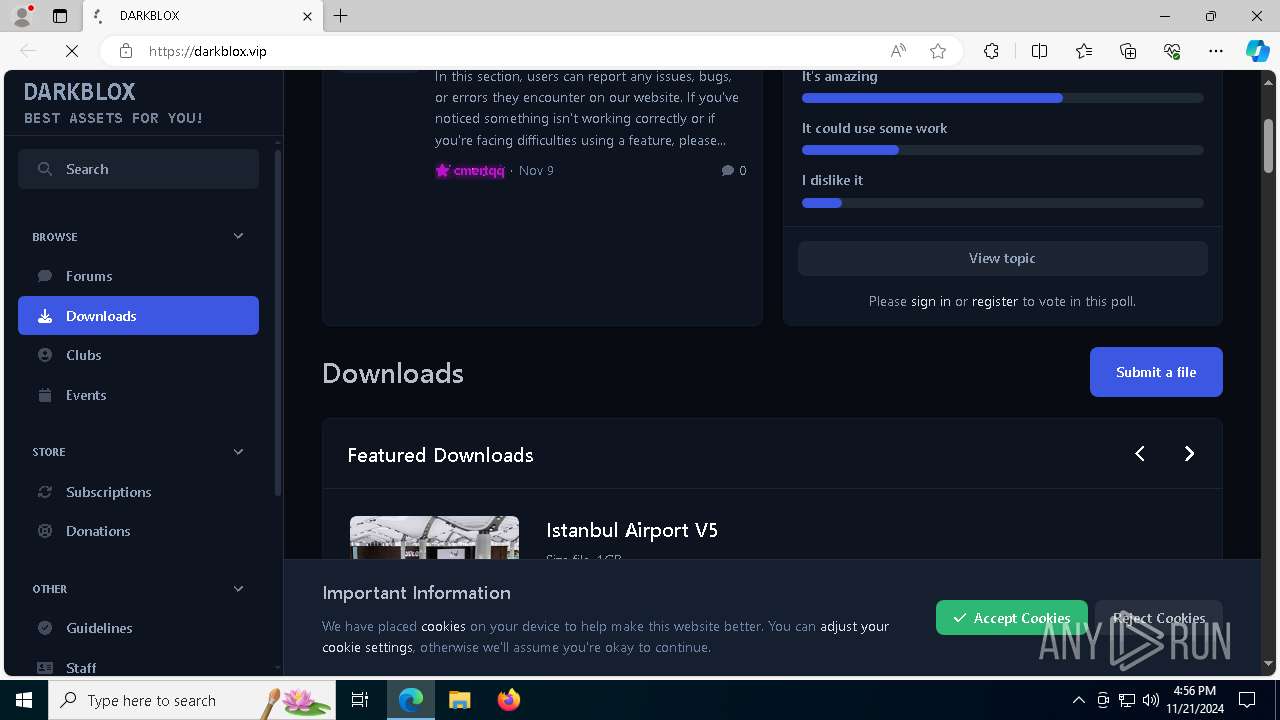Click the 'It's amazing' poll bar
This screenshot has width=1280, height=720.
coord(1002,98)
